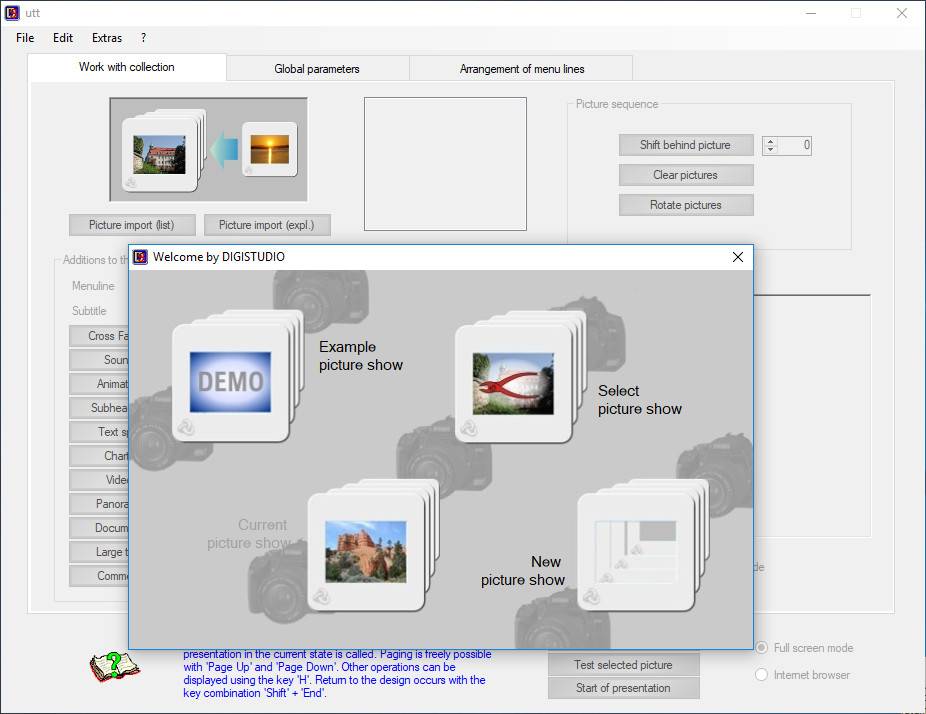Click the Panora... button
Image resolution: width=926 pixels, height=714 pixels.
99,504
